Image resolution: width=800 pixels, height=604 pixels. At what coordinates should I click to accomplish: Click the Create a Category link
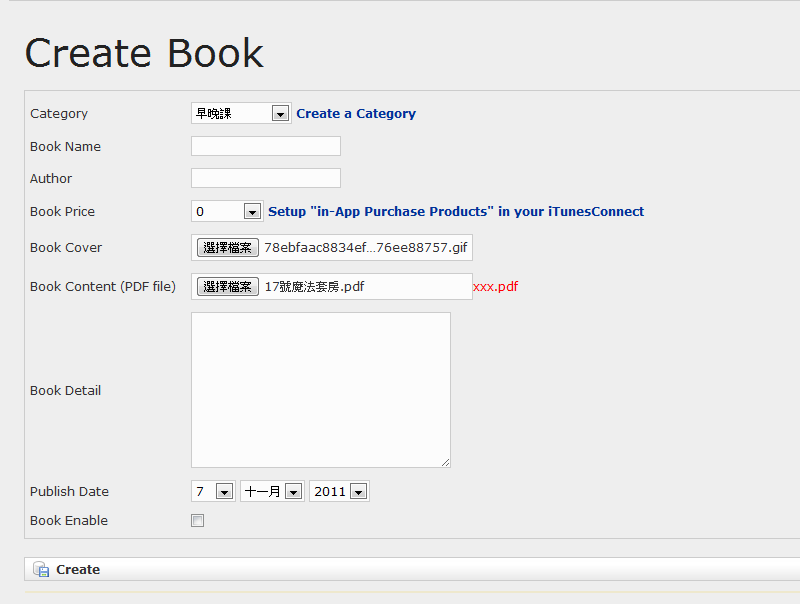356,113
